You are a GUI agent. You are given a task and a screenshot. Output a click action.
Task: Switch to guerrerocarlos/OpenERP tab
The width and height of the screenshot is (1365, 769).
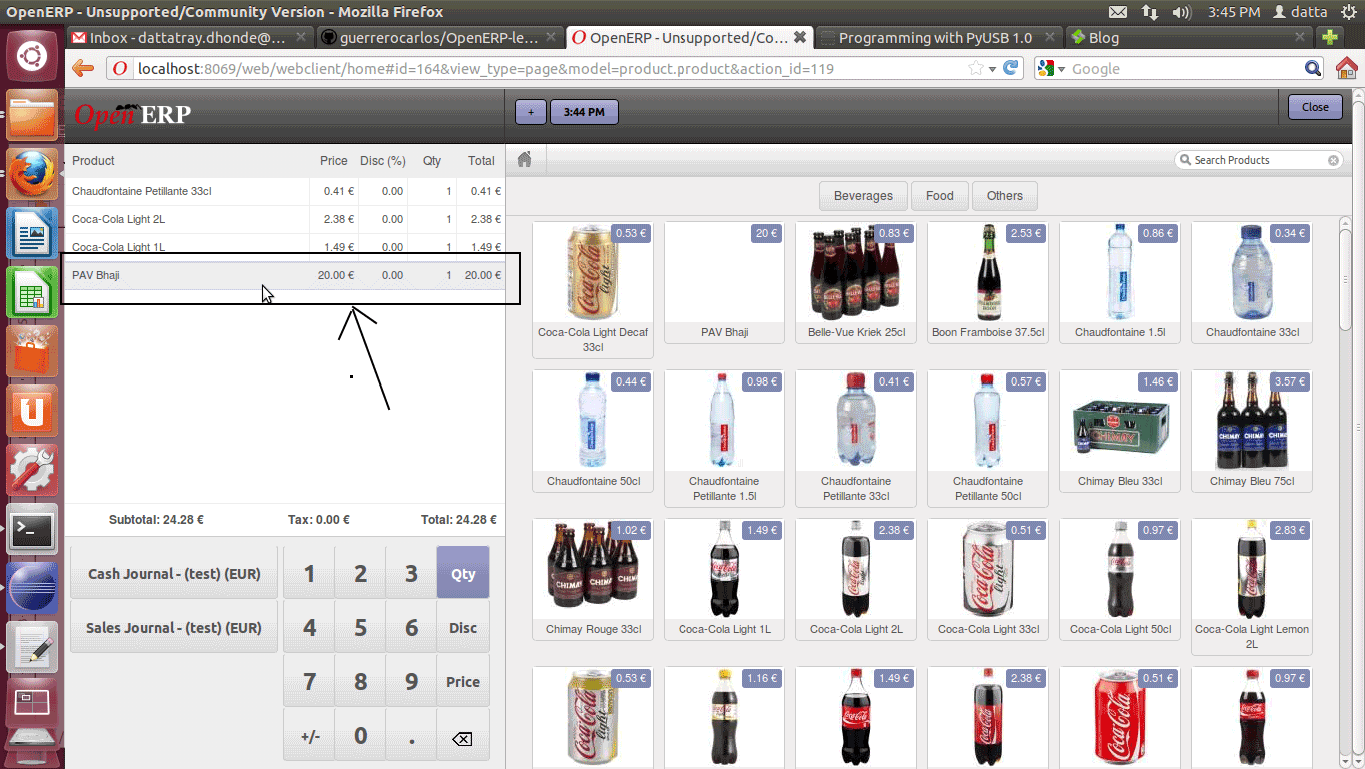pyautogui.click(x=440, y=37)
